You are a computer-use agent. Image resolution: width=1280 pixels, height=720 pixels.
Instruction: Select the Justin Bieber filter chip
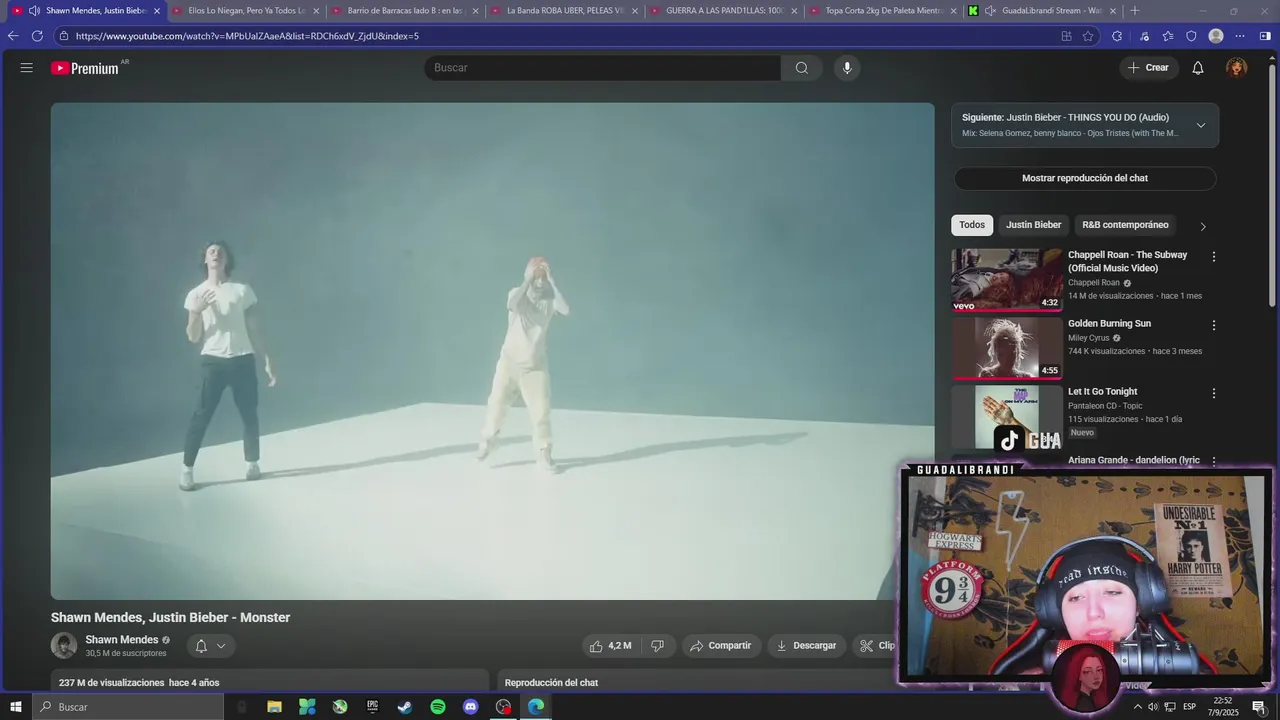[x=1033, y=225]
